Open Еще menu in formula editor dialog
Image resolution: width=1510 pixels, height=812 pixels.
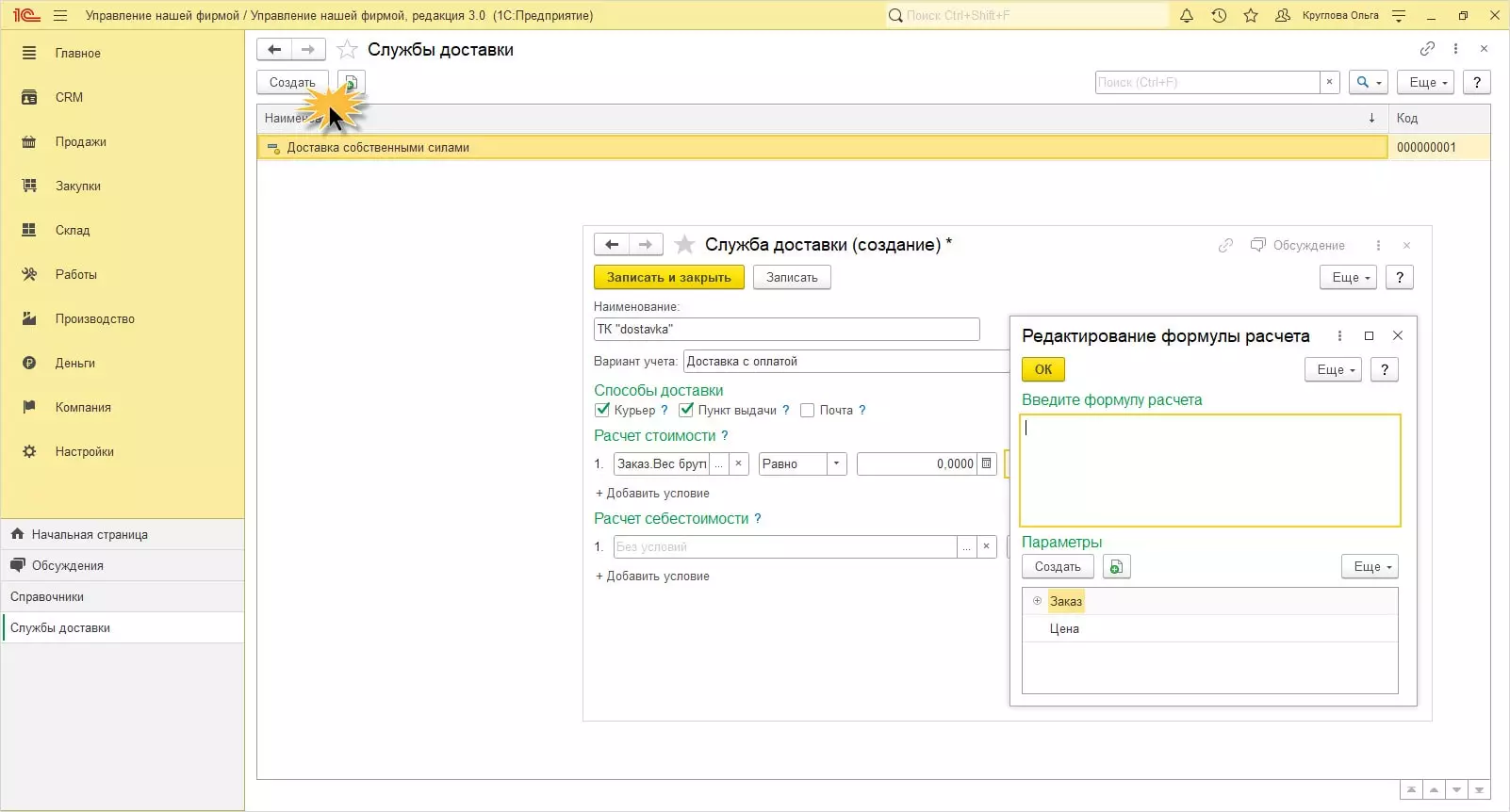1333,369
